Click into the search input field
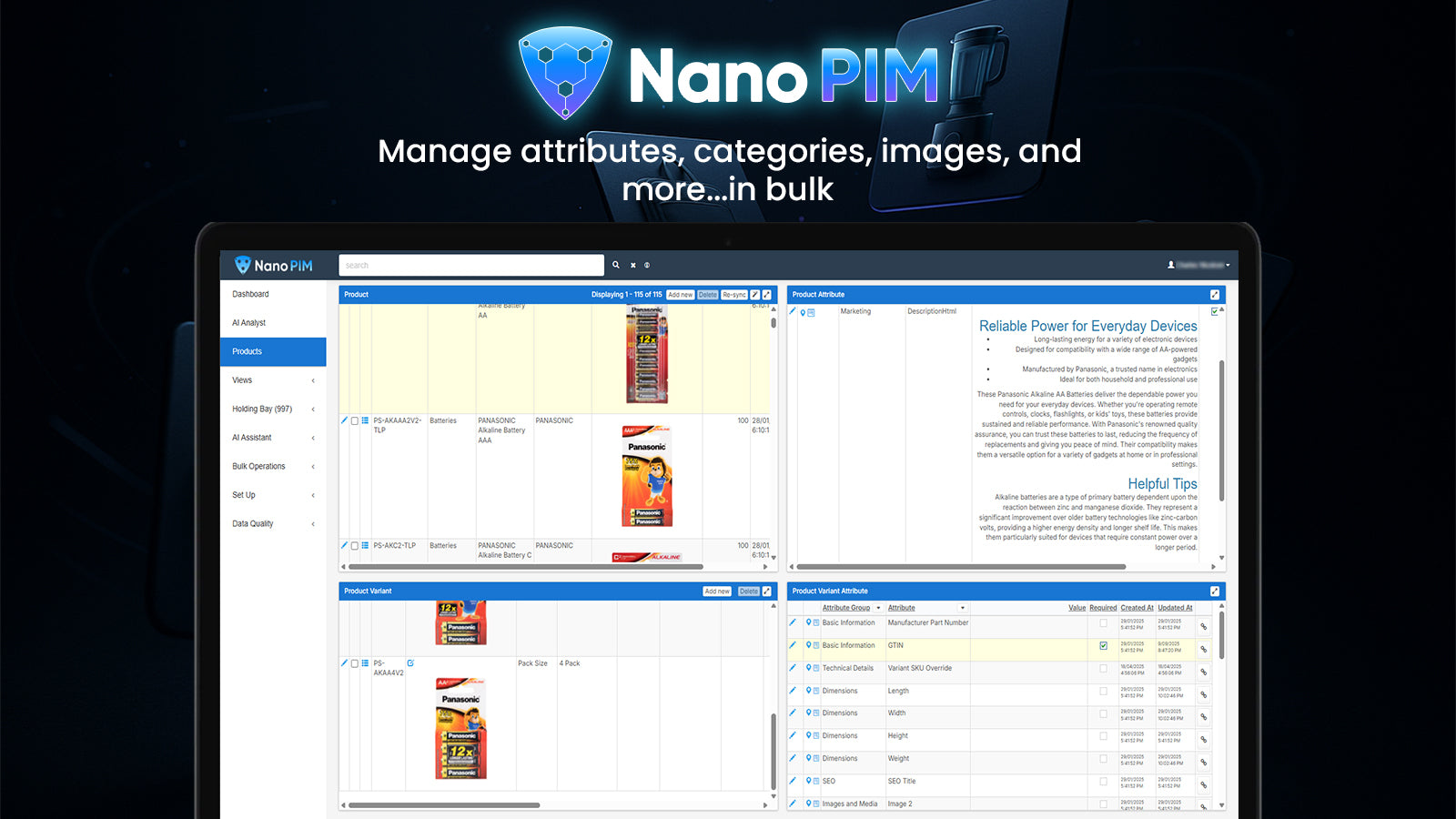Viewport: 1456px width, 819px height. click(x=471, y=265)
